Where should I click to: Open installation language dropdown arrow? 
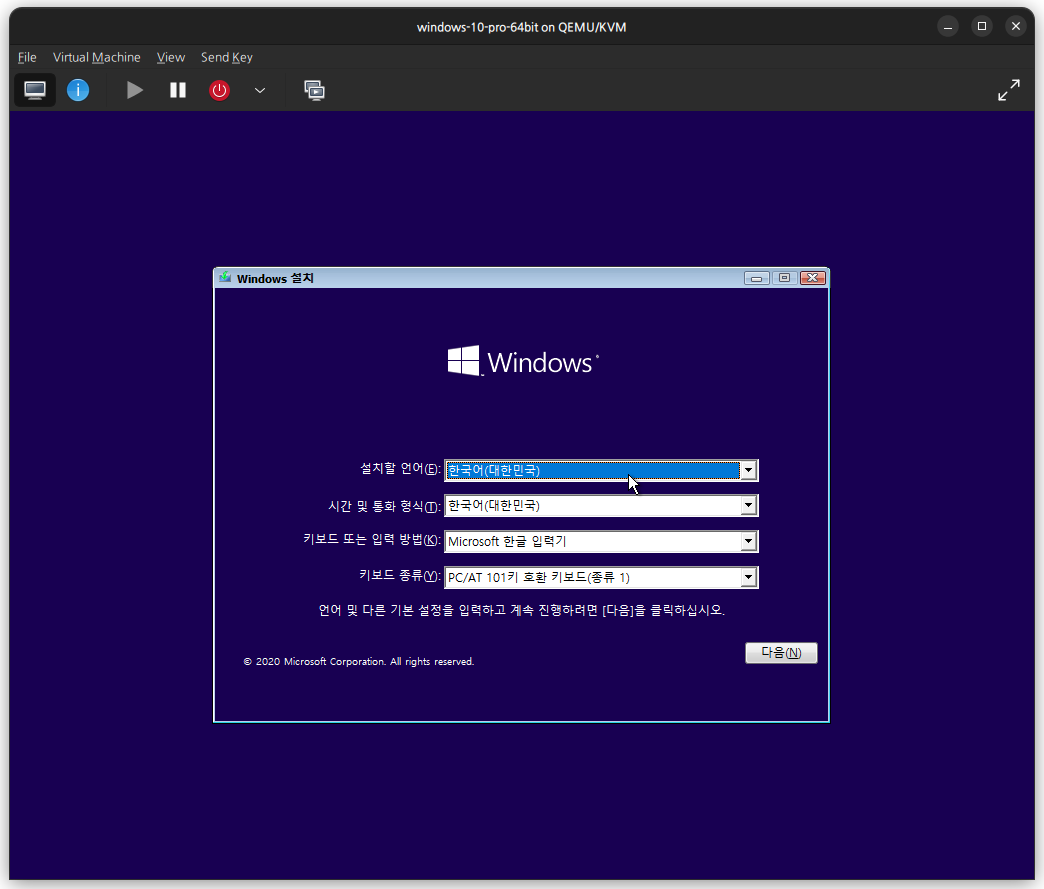point(748,470)
